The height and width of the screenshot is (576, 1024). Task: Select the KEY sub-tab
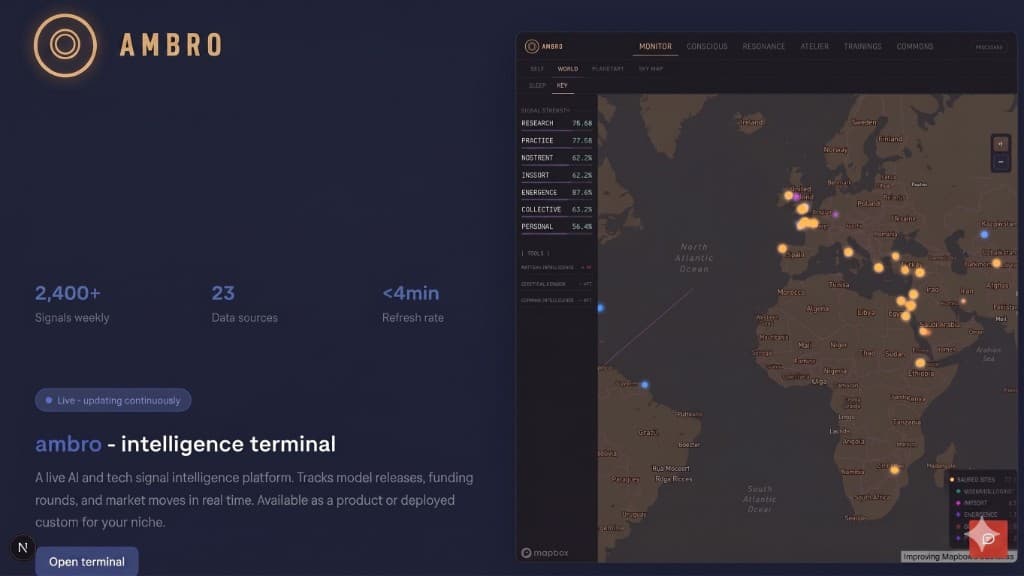tap(562, 86)
